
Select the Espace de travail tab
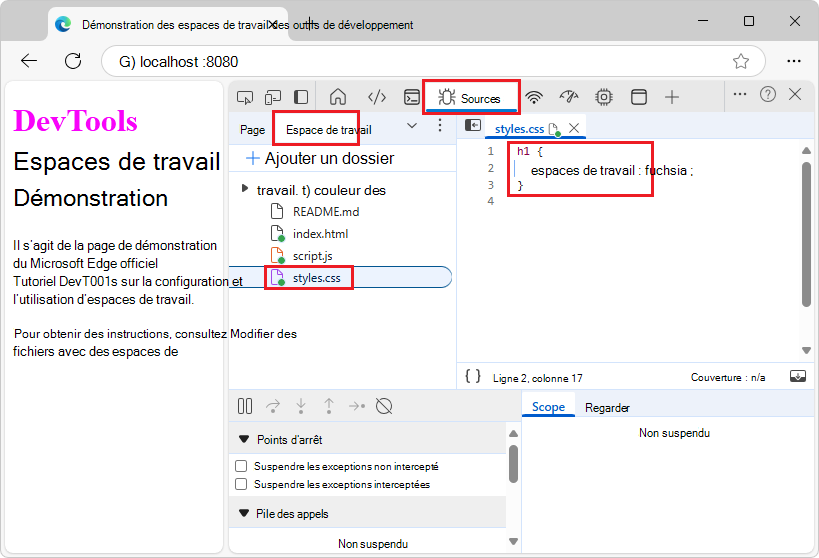click(329, 130)
